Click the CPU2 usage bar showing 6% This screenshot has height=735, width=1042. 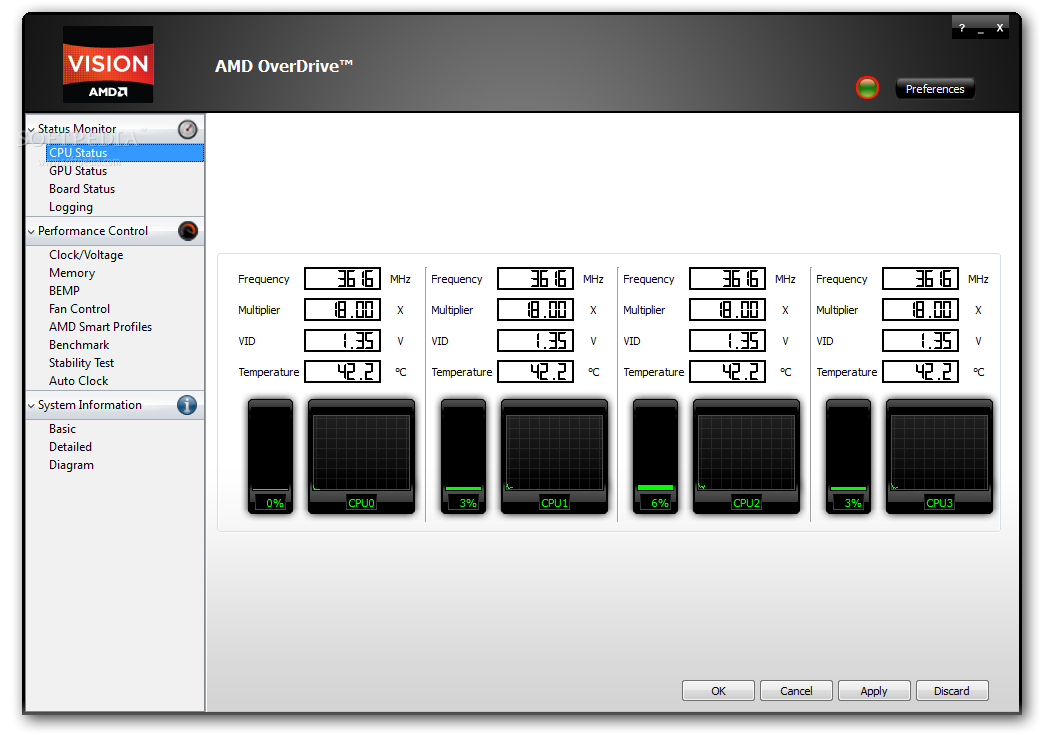click(655, 457)
